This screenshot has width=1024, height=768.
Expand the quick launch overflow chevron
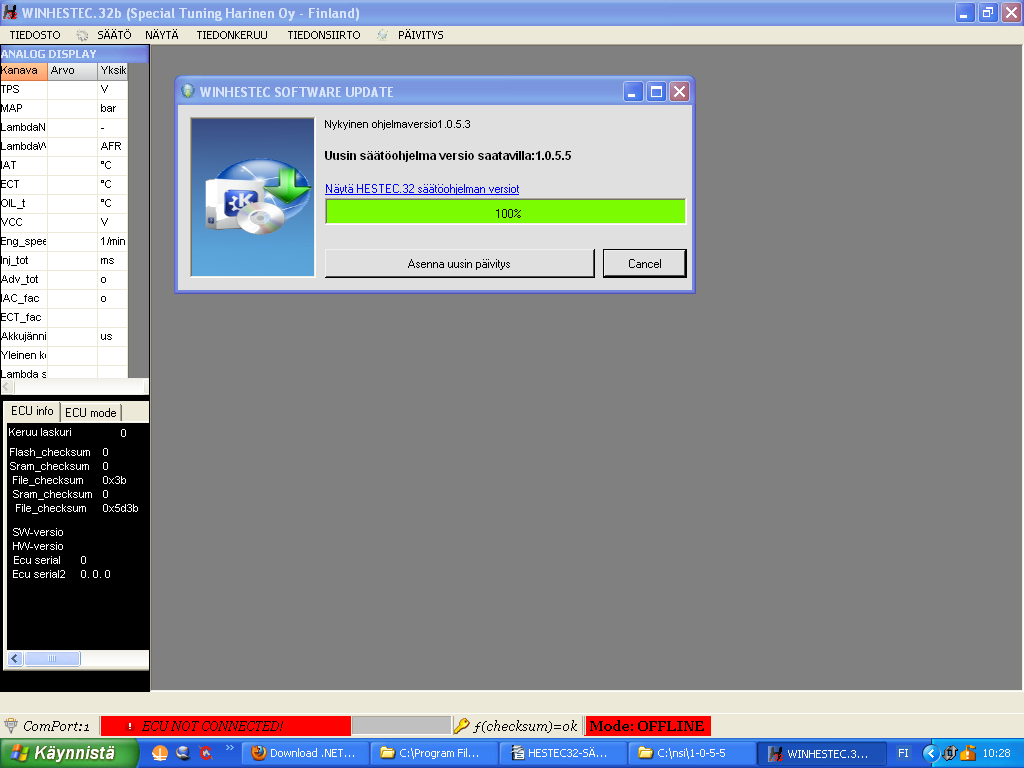[x=229, y=748]
